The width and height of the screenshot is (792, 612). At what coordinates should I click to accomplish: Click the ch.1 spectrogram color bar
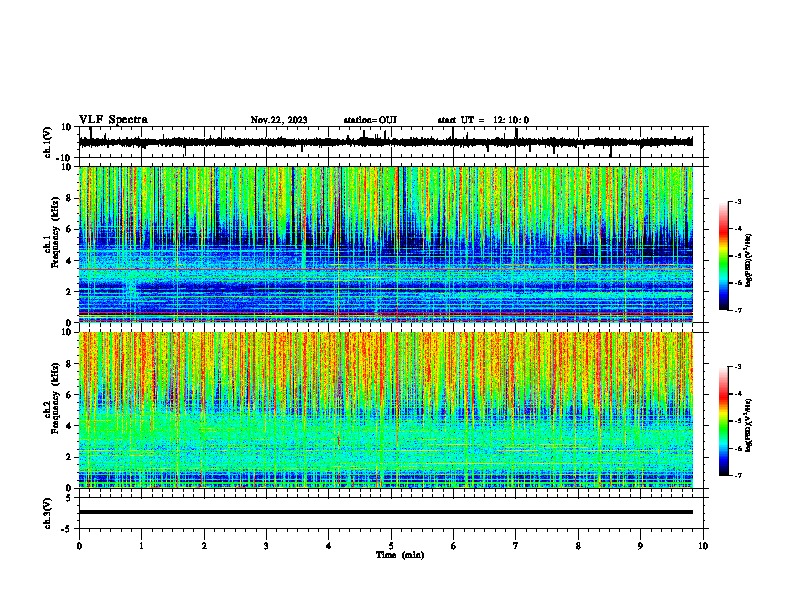click(723, 256)
